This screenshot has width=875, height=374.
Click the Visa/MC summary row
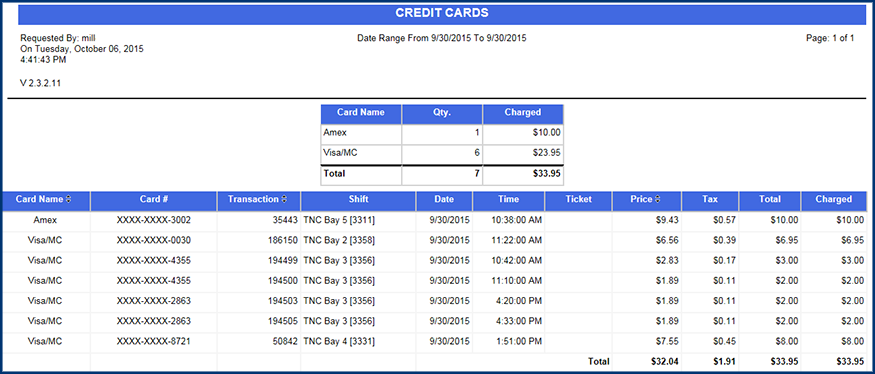click(442, 154)
